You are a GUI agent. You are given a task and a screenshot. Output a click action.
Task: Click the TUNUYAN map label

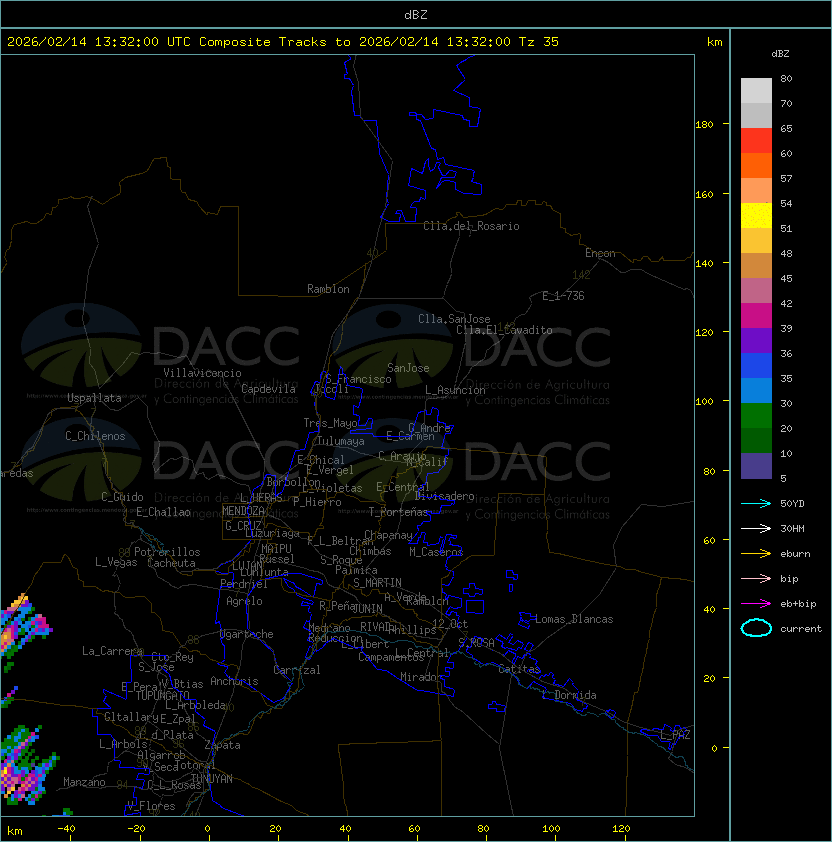tap(212, 779)
